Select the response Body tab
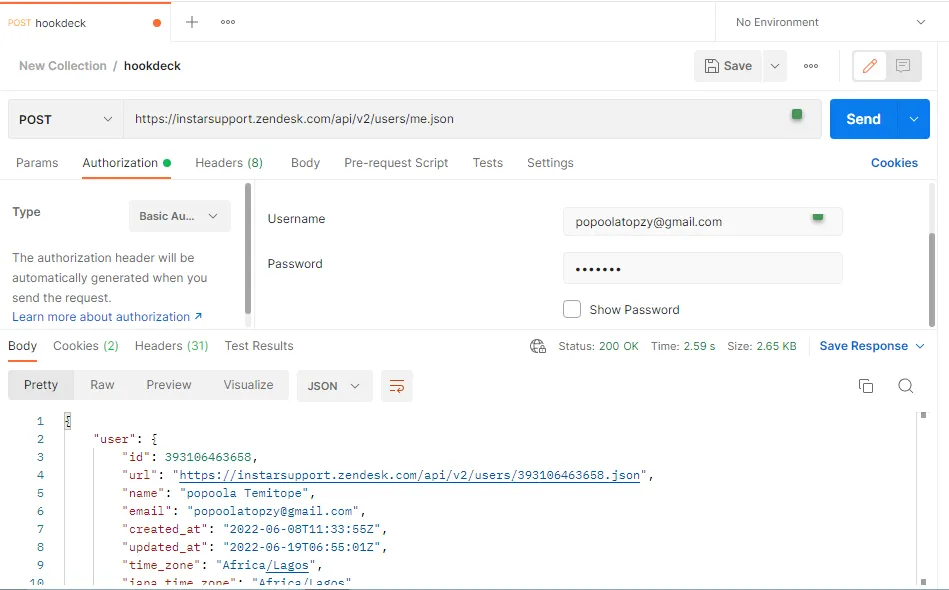949x590 pixels. (x=22, y=346)
